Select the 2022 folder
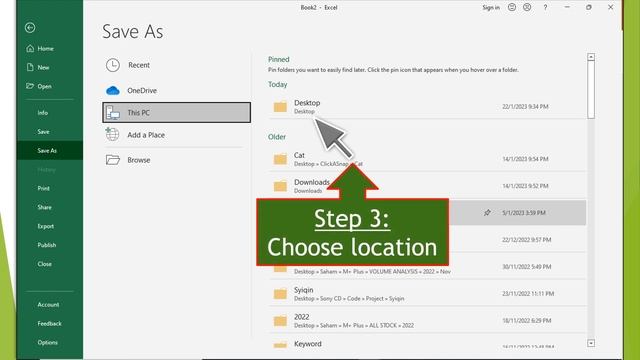 tap(427, 320)
